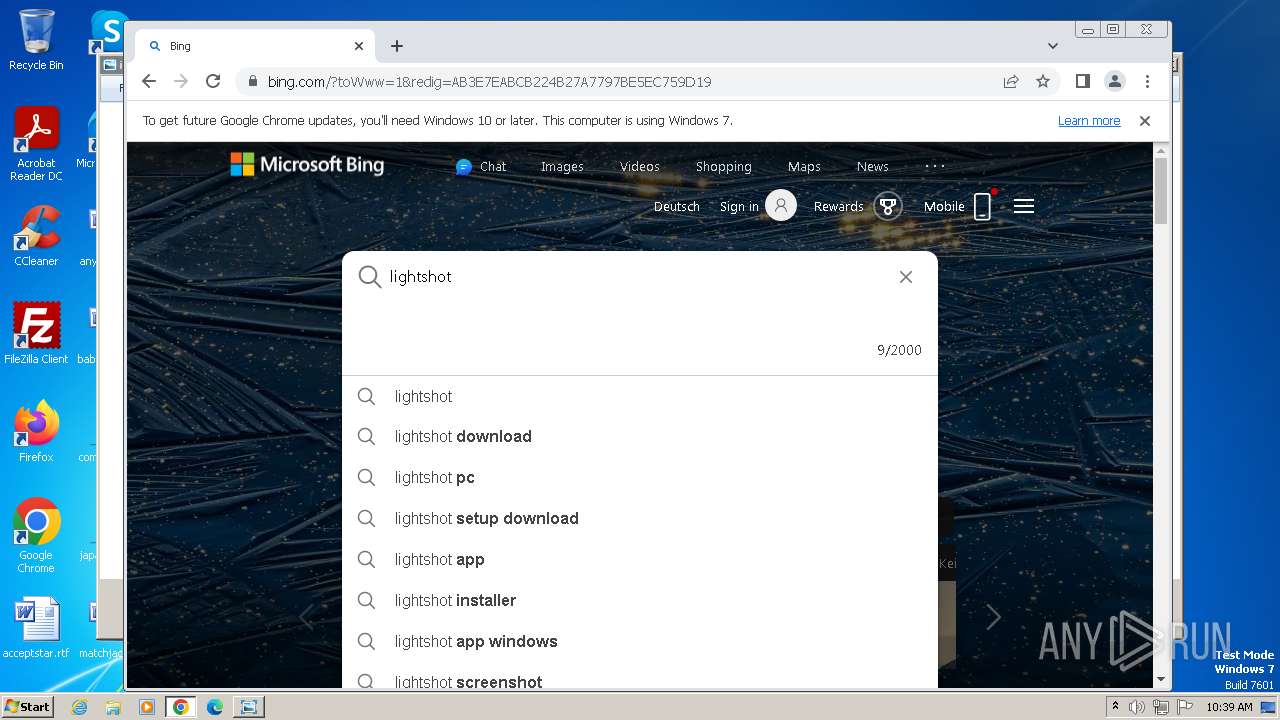Open volume control in tray

1137,707
